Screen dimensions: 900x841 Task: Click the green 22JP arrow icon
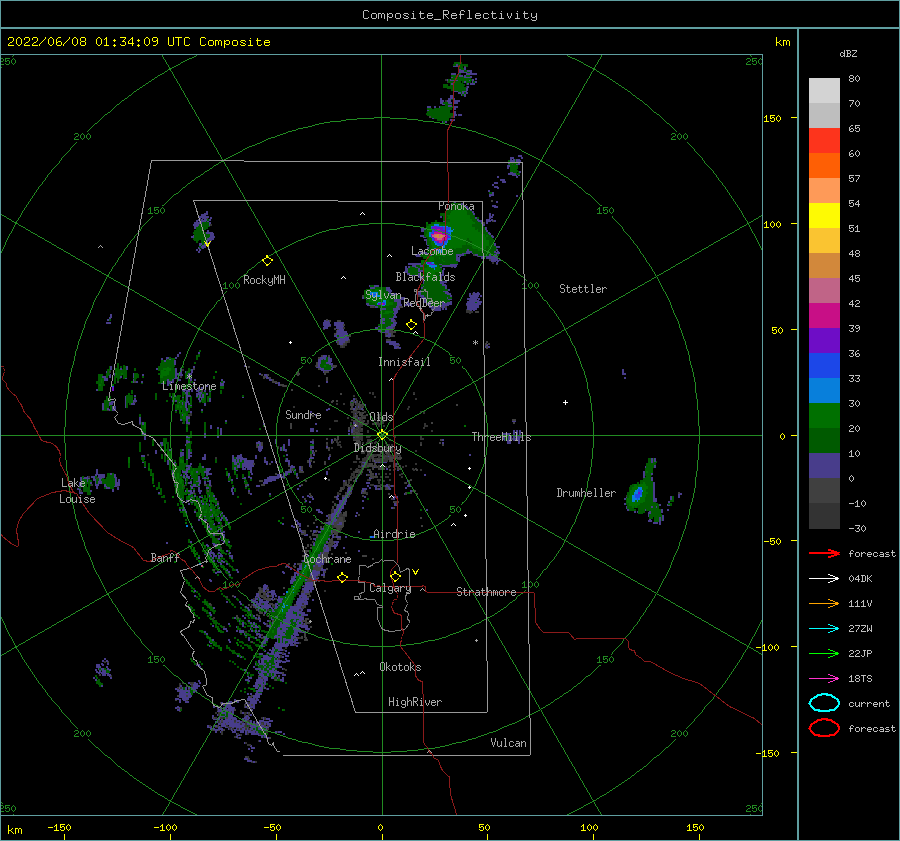coord(824,653)
